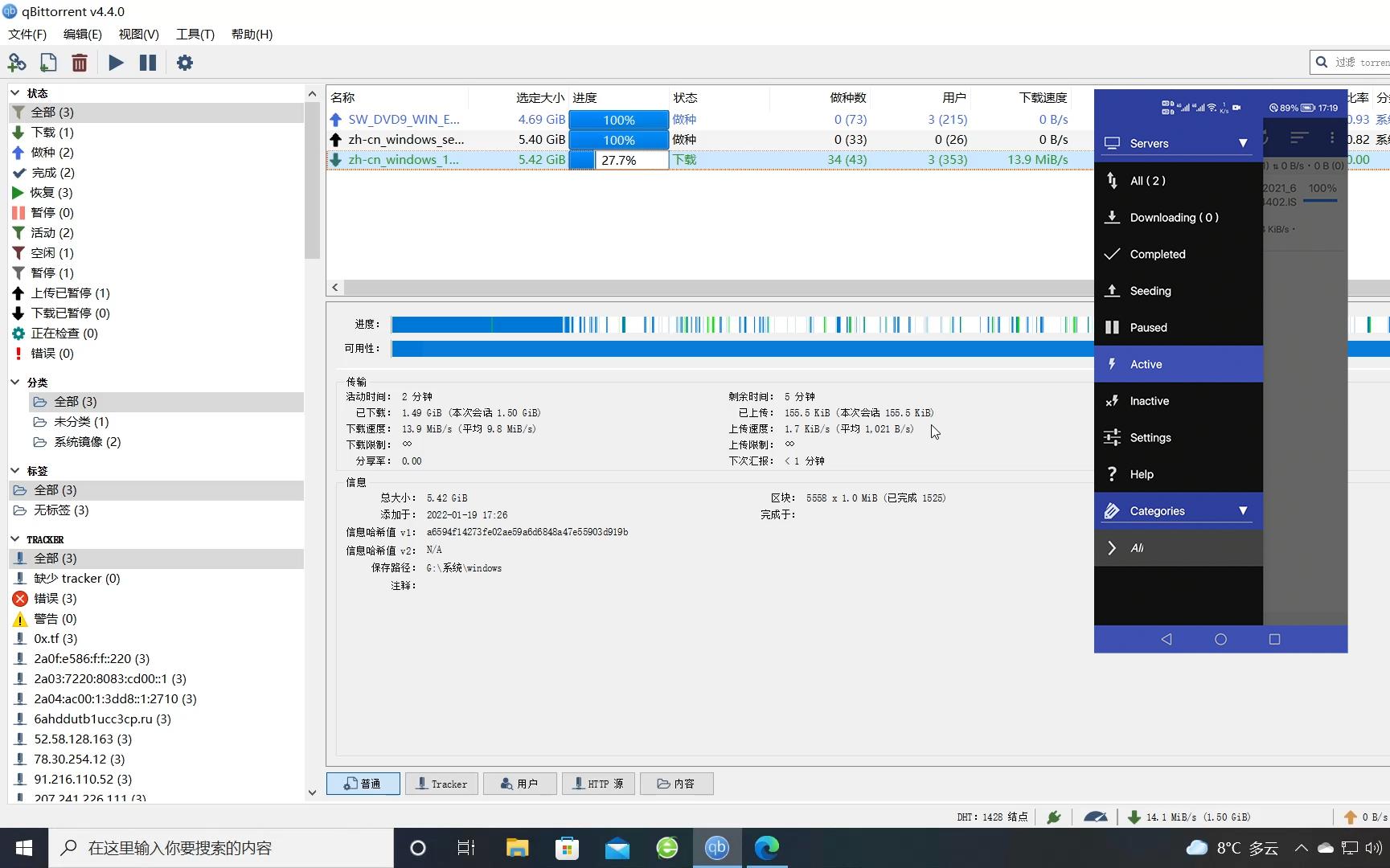Image resolution: width=1390 pixels, height=868 pixels.
Task: Switch to the 用户 peers tab
Action: pos(519,784)
